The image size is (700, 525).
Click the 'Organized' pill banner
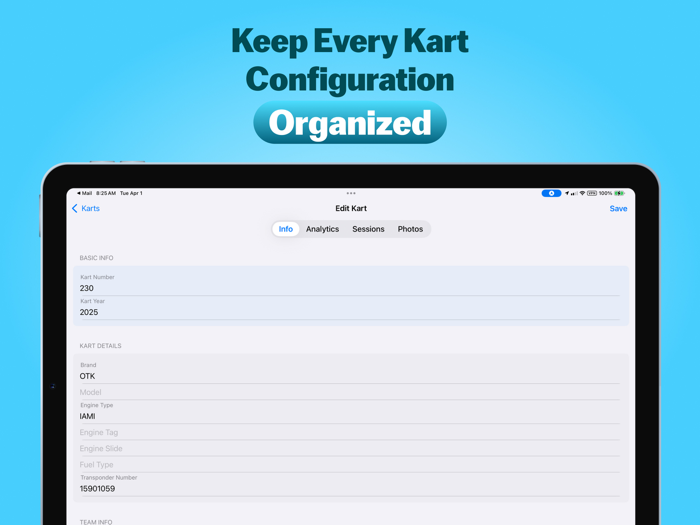350,123
